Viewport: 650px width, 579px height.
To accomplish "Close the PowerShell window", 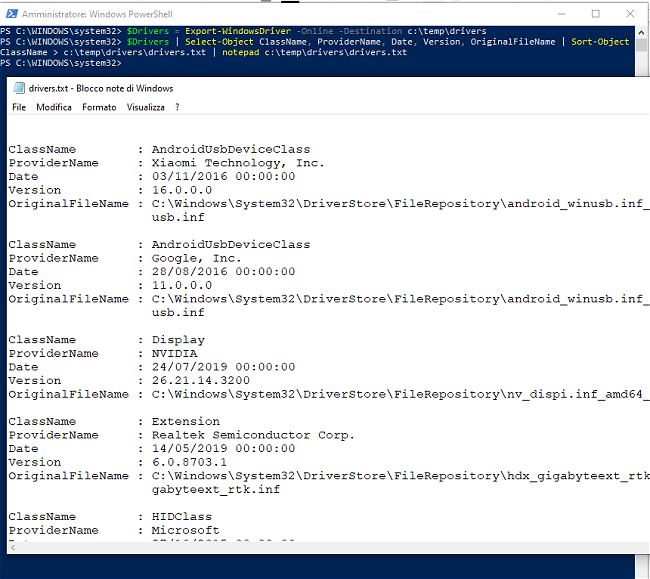I will click(x=630, y=14).
